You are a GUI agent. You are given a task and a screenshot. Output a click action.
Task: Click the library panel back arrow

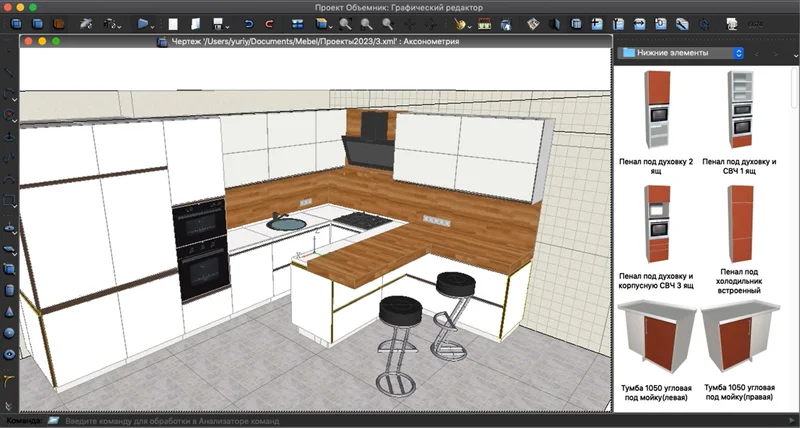[757, 52]
